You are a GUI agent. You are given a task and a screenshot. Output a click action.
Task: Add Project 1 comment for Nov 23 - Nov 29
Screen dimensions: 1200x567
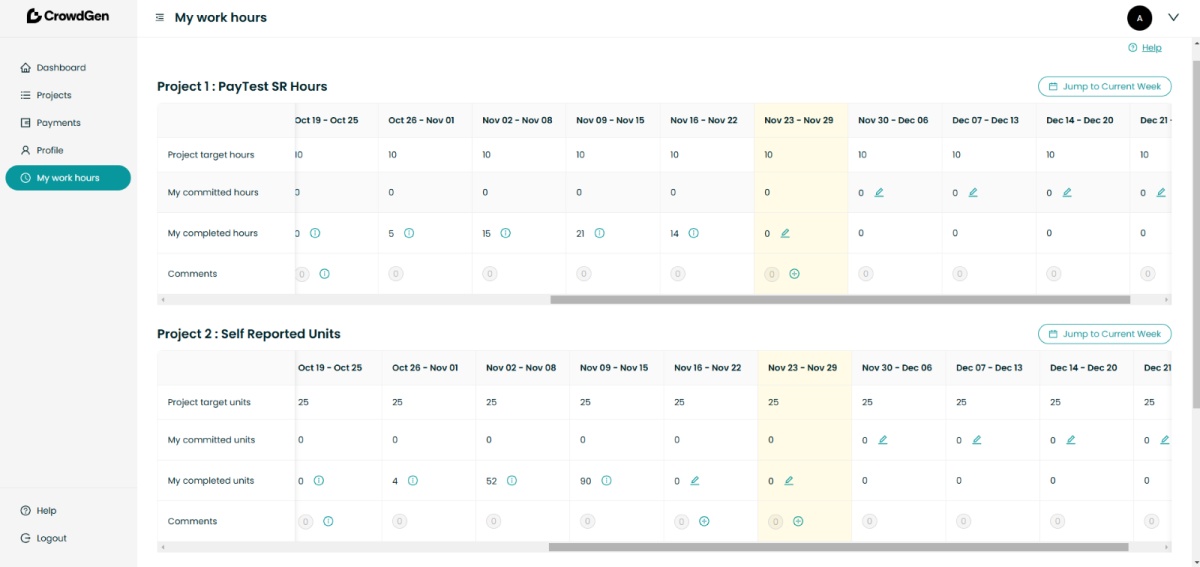[x=794, y=273]
